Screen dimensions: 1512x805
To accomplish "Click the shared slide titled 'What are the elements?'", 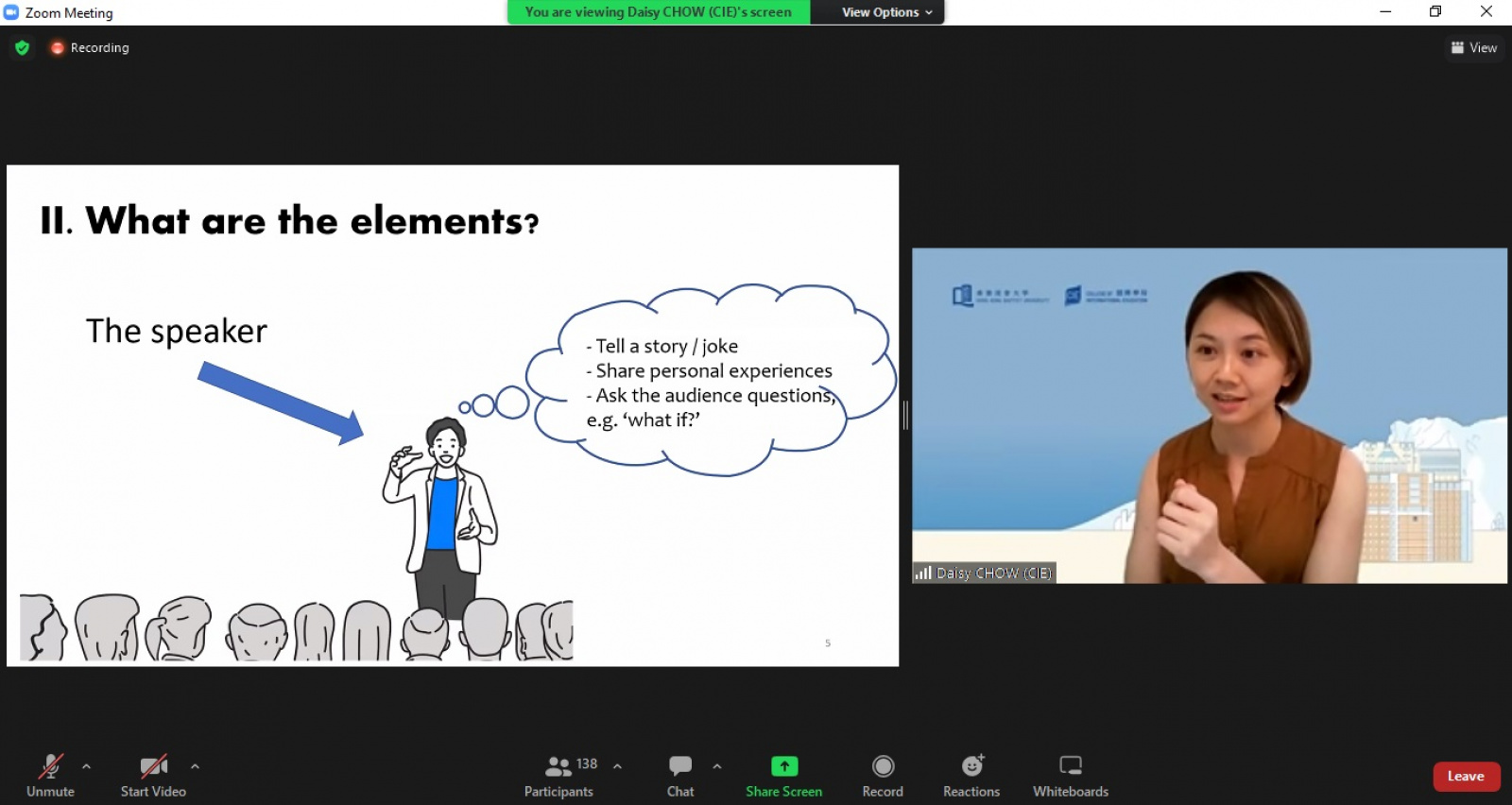I will tap(453, 416).
